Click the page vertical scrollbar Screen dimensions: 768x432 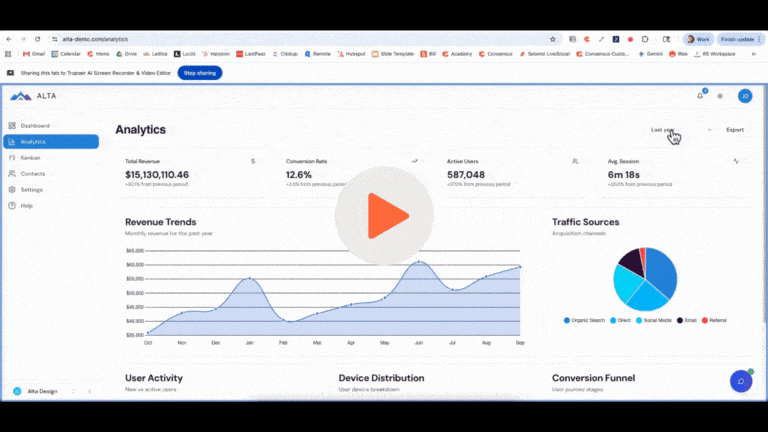pyautogui.click(x=766, y=206)
